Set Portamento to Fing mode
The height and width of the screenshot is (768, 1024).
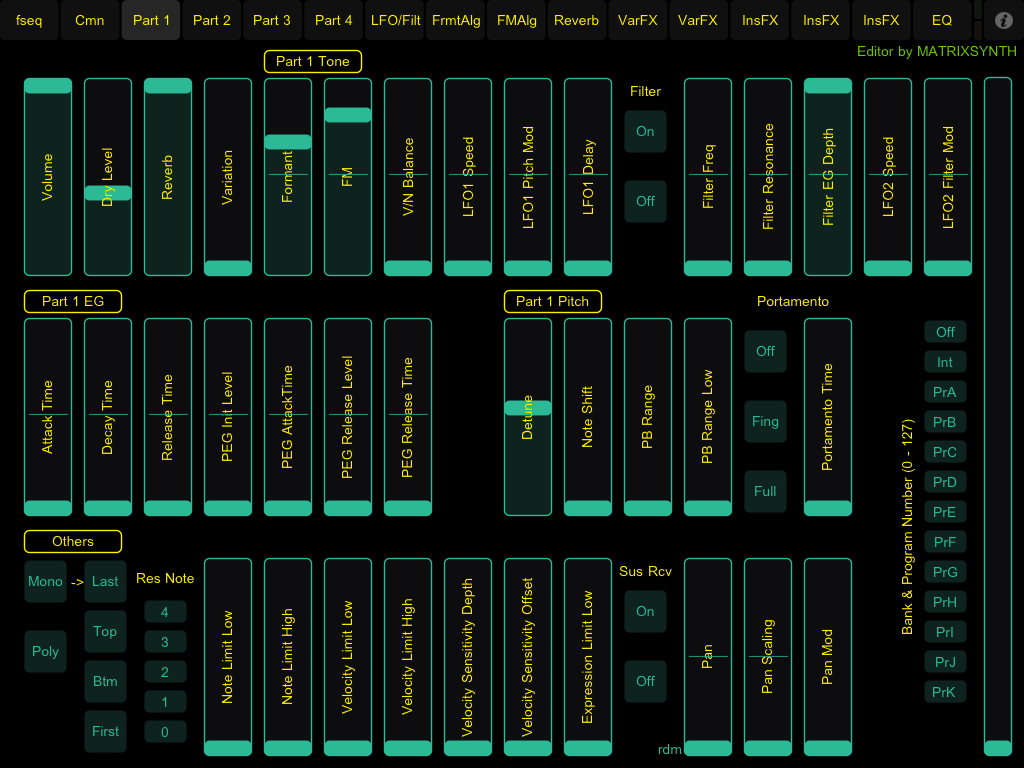(x=765, y=421)
